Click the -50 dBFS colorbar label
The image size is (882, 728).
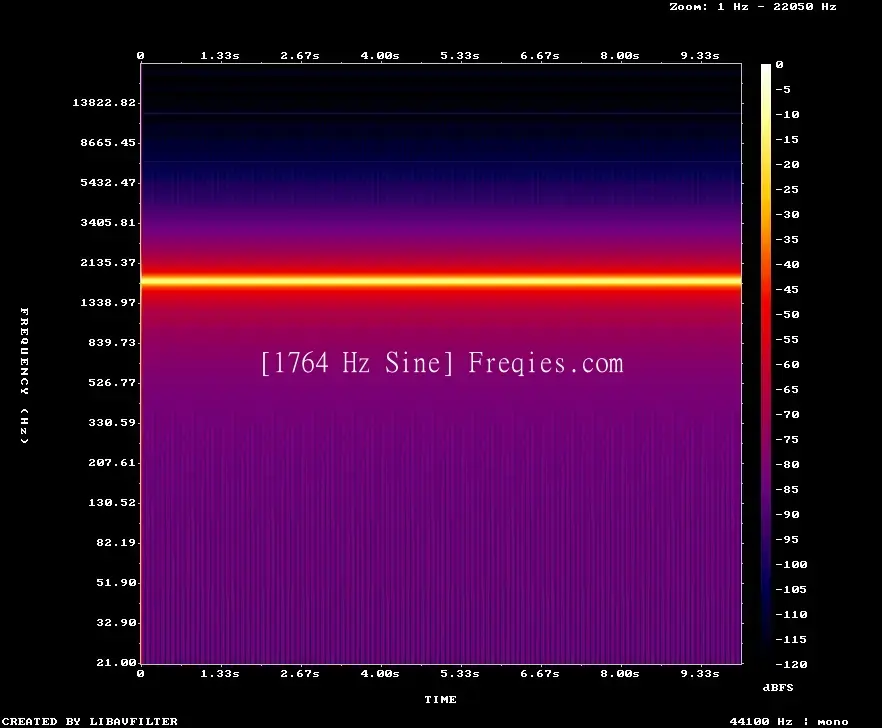coord(787,314)
